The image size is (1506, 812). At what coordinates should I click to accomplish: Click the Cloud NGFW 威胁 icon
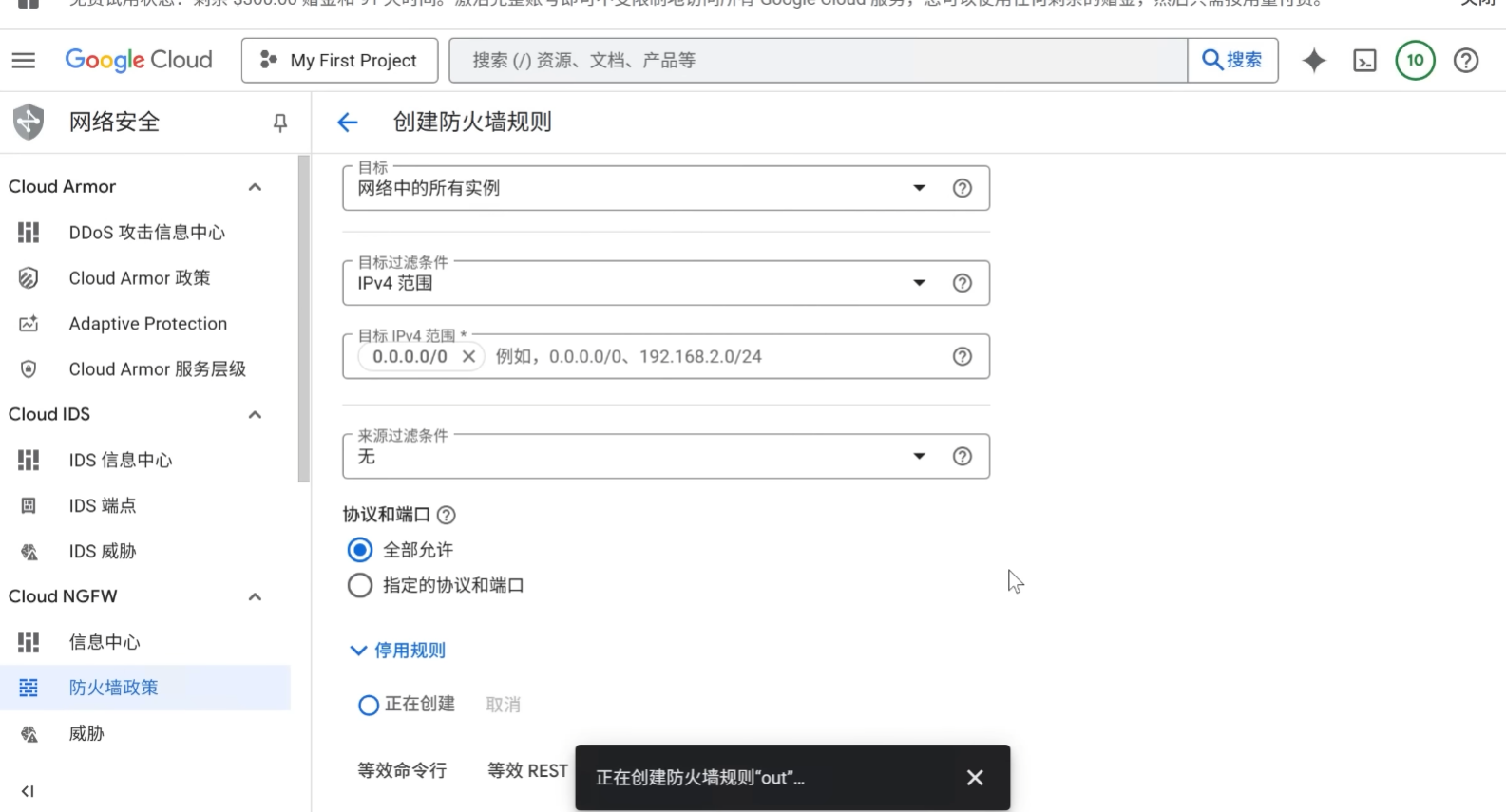(29, 734)
